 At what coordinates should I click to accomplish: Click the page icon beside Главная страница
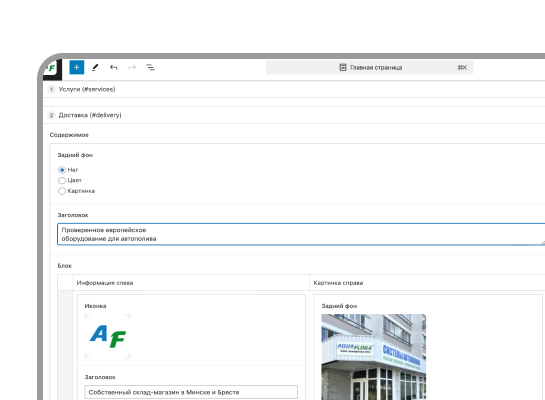(343, 67)
